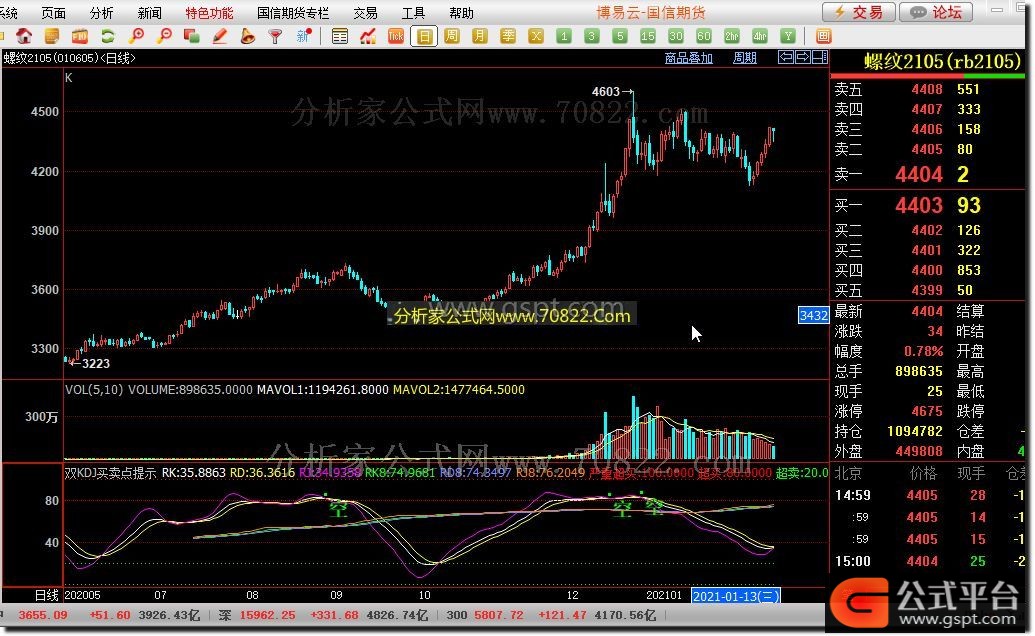Click the 持仓 value 1094782
The height and width of the screenshot is (636, 1035).
pos(915,431)
